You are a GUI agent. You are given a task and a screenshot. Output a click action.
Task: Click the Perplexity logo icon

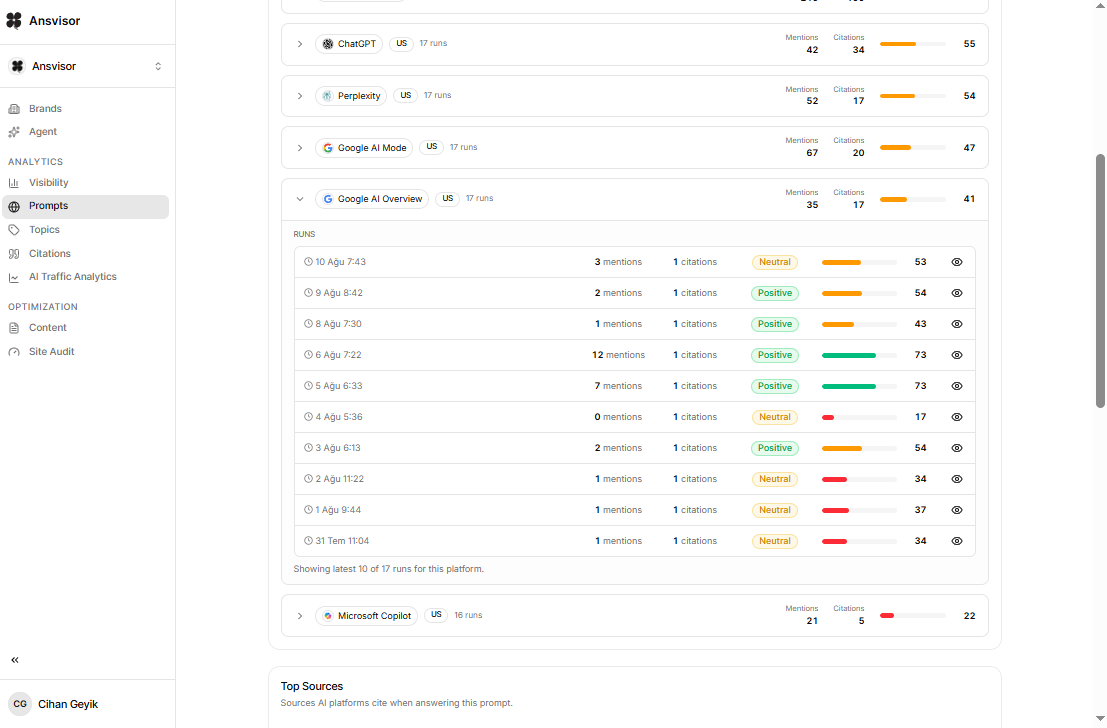[x=328, y=96]
